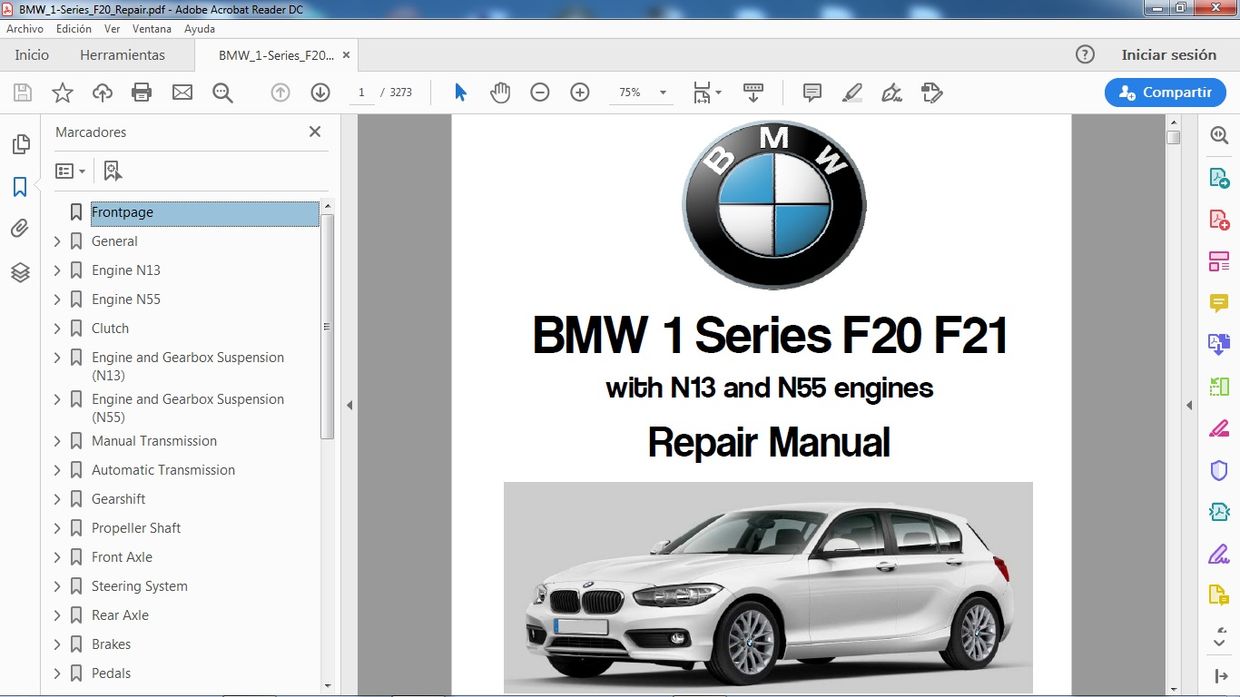Click the Add Sticky Note comment icon

tap(811, 92)
